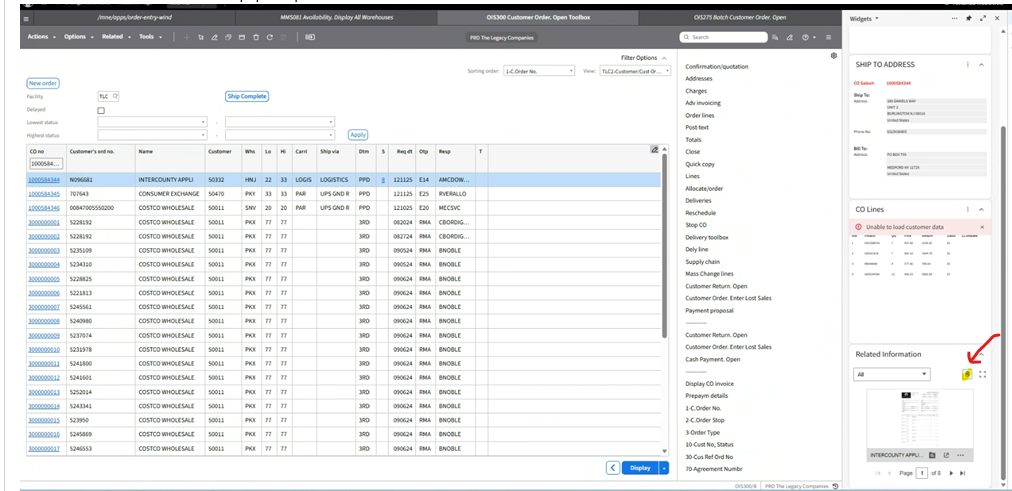
Task: Click the document search icon on INTERCOUNTY thumbnail
Action: point(933,455)
